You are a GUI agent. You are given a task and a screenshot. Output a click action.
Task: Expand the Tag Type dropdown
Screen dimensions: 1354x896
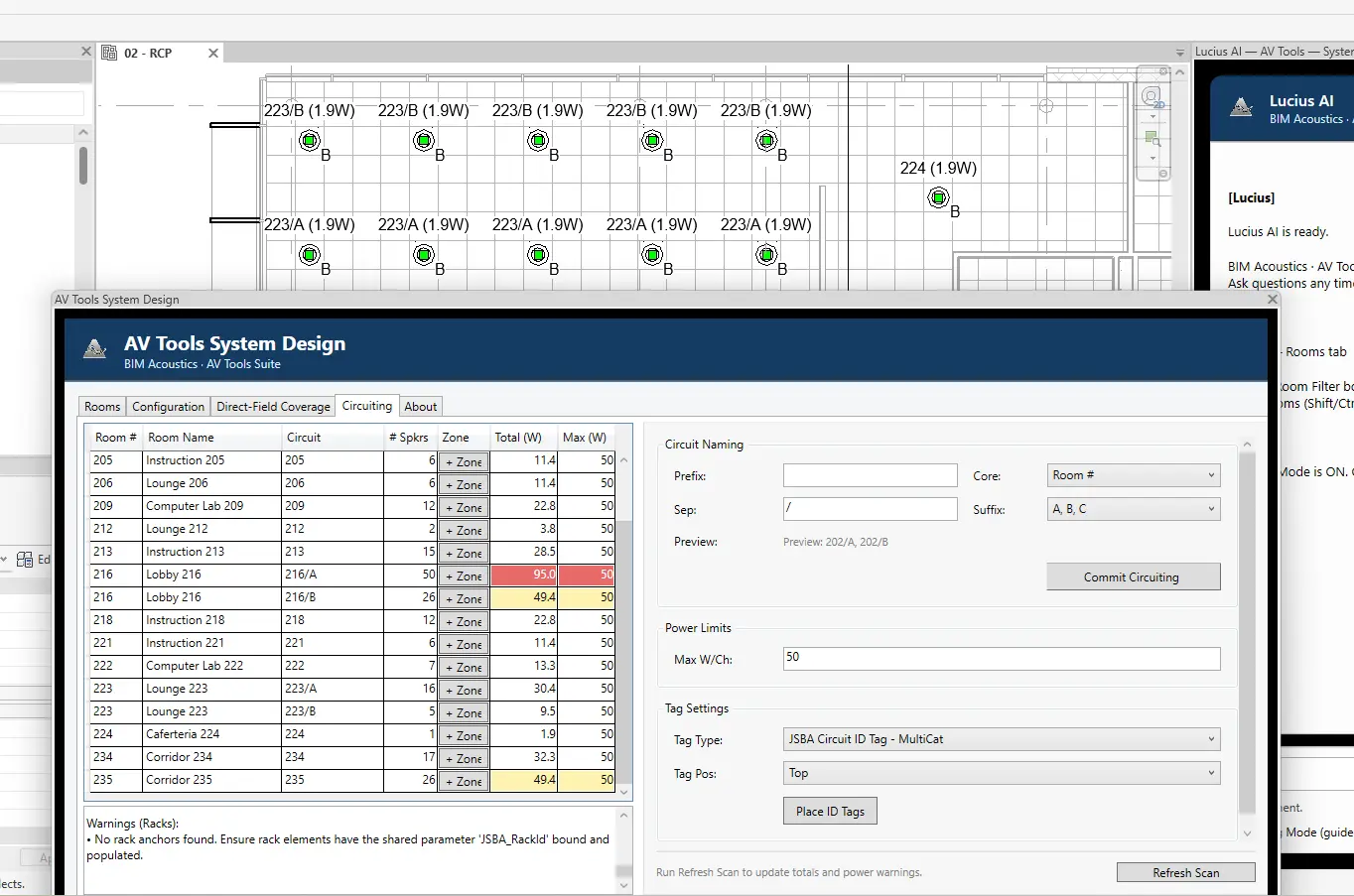point(1002,739)
